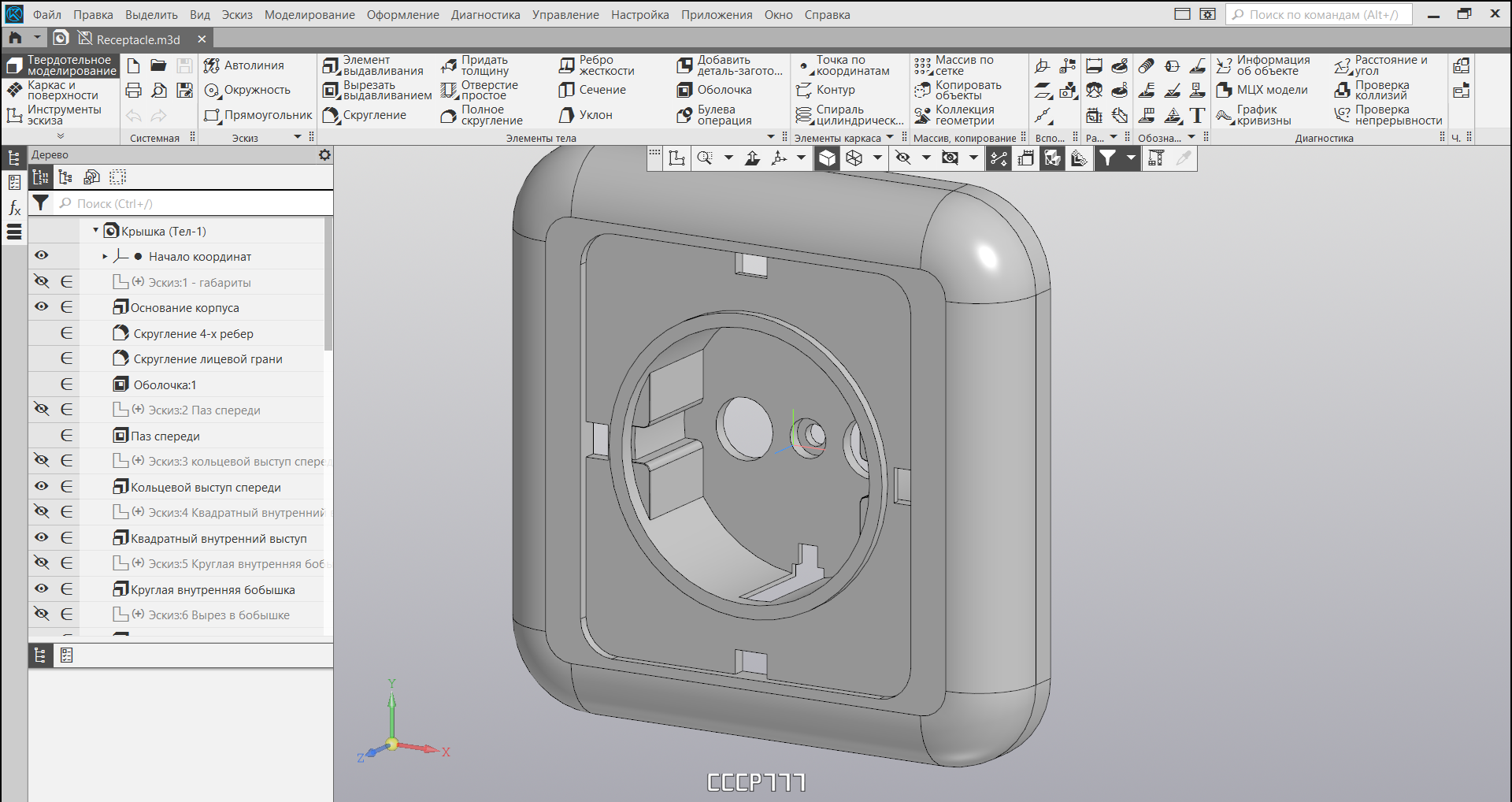
Task: Click the print icon in the system toolbar
Action: click(x=134, y=91)
